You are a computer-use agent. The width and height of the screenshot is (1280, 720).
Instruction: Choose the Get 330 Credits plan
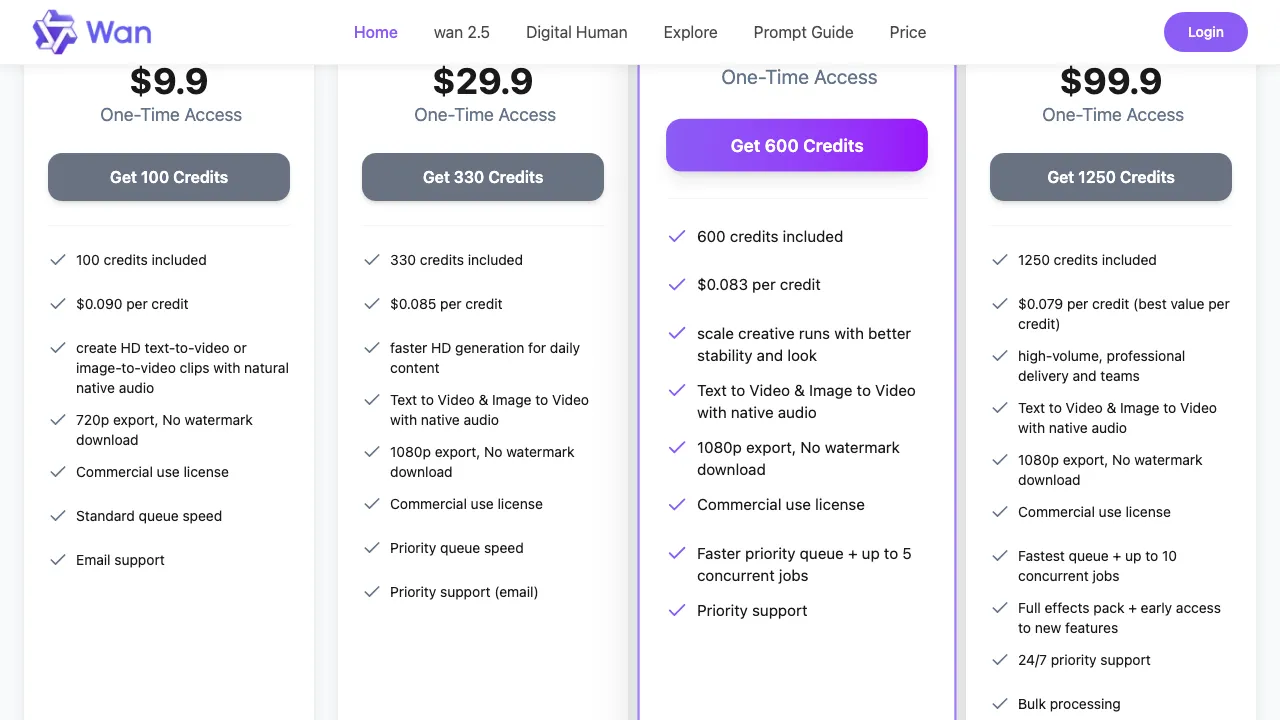483,177
